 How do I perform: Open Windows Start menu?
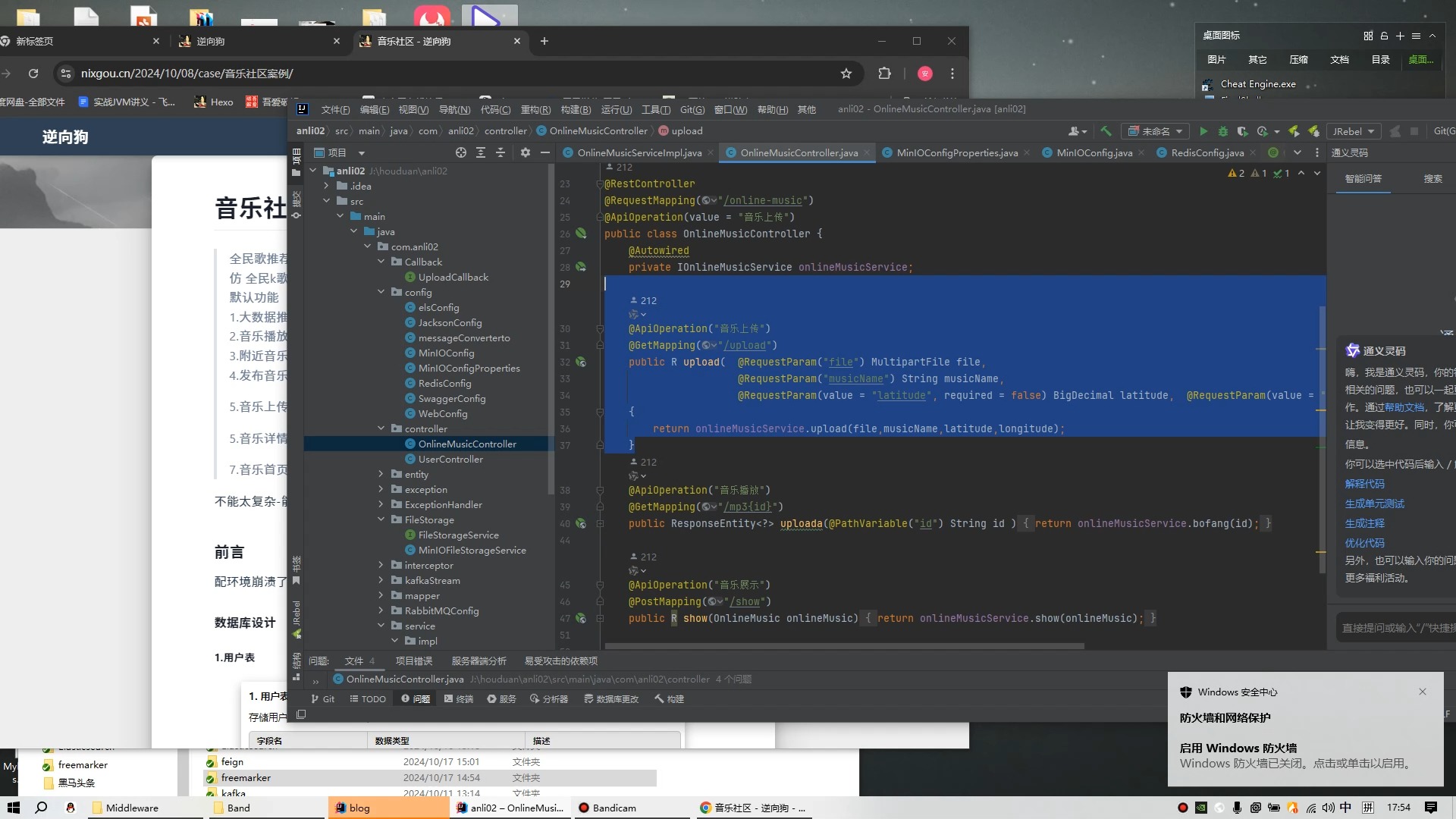point(13,808)
